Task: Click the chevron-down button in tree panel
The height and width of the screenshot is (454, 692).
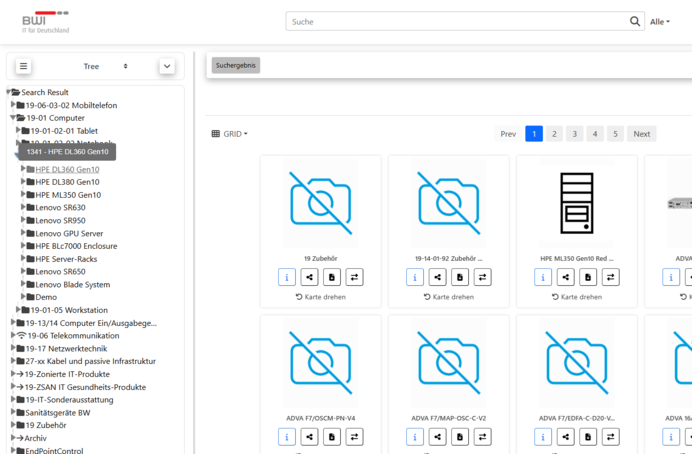Action: (167, 66)
